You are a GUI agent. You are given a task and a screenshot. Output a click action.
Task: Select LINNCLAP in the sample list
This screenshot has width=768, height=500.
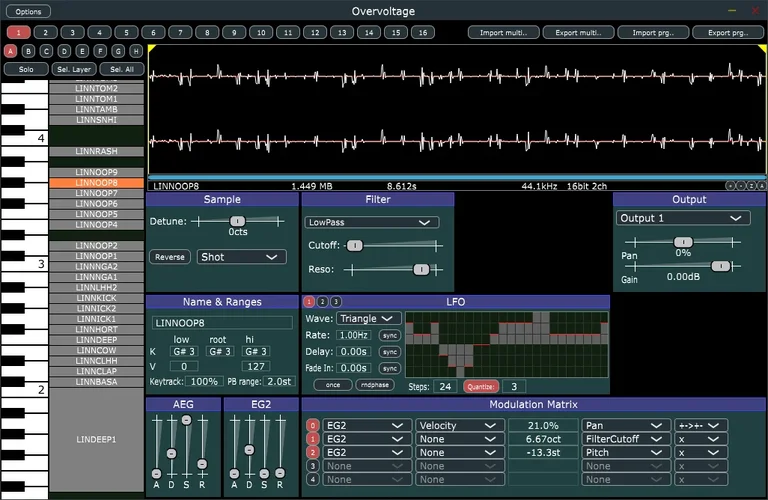pos(96,371)
